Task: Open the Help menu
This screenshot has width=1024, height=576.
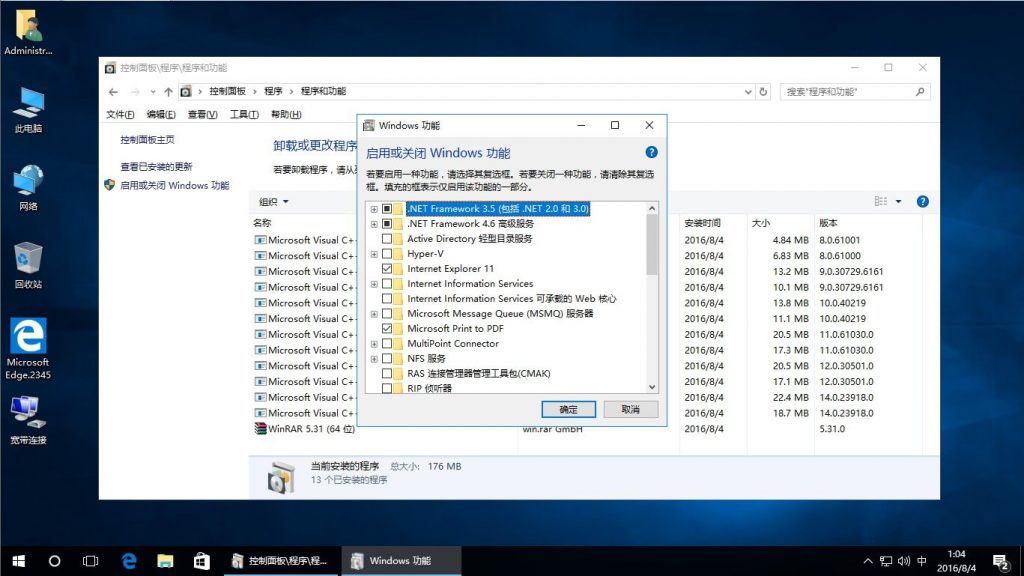Action: (286, 115)
